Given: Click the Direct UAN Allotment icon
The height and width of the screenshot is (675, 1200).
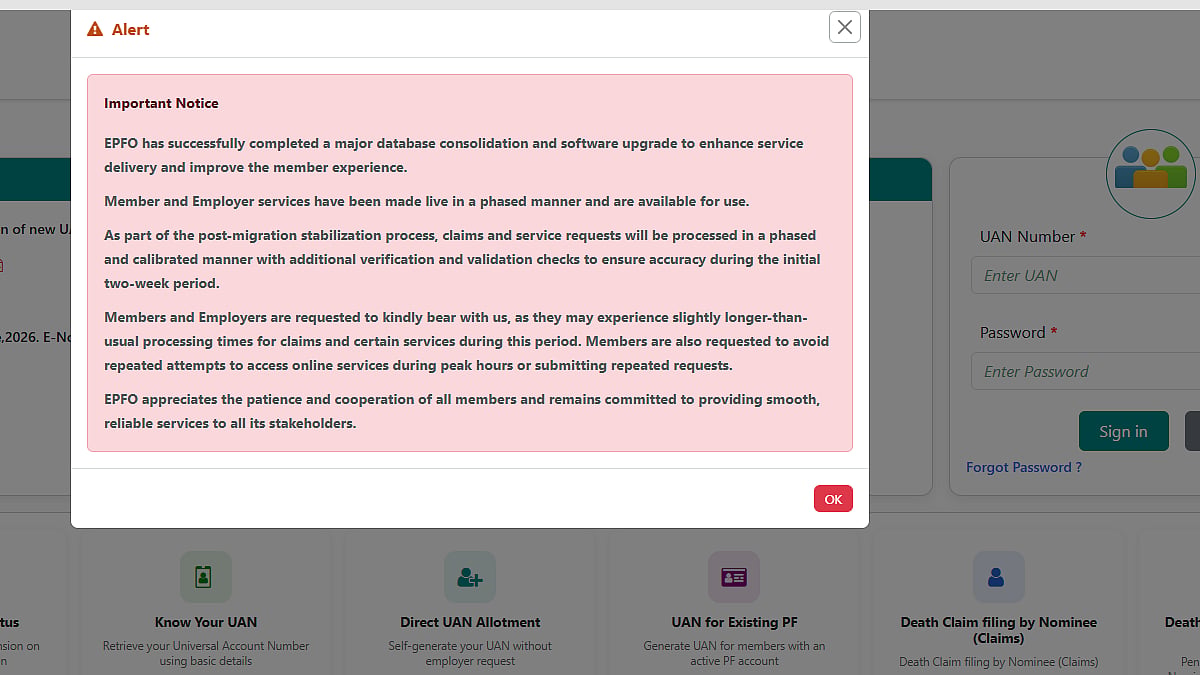Looking at the screenshot, I should click(470, 577).
